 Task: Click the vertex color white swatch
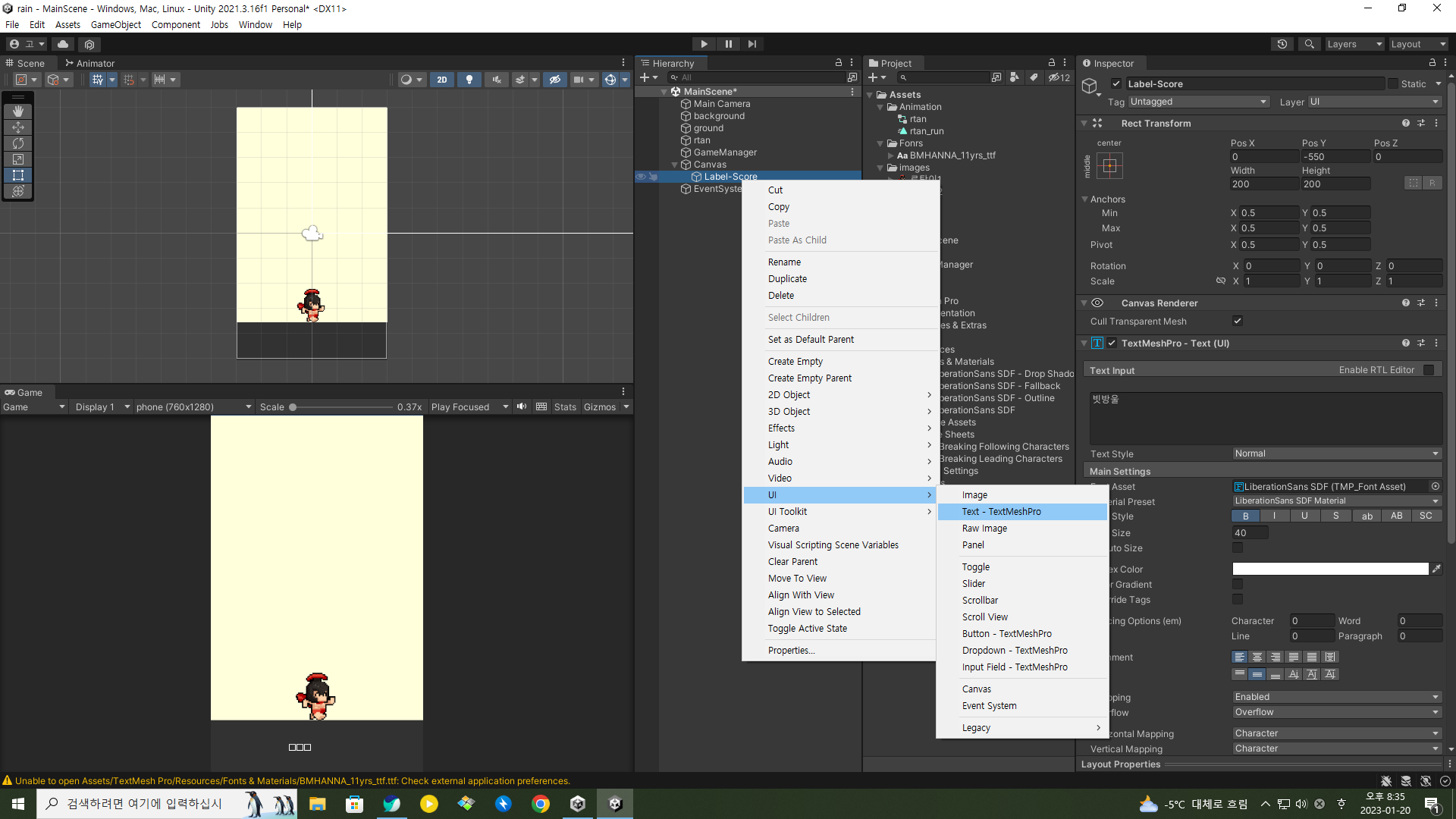click(1330, 569)
